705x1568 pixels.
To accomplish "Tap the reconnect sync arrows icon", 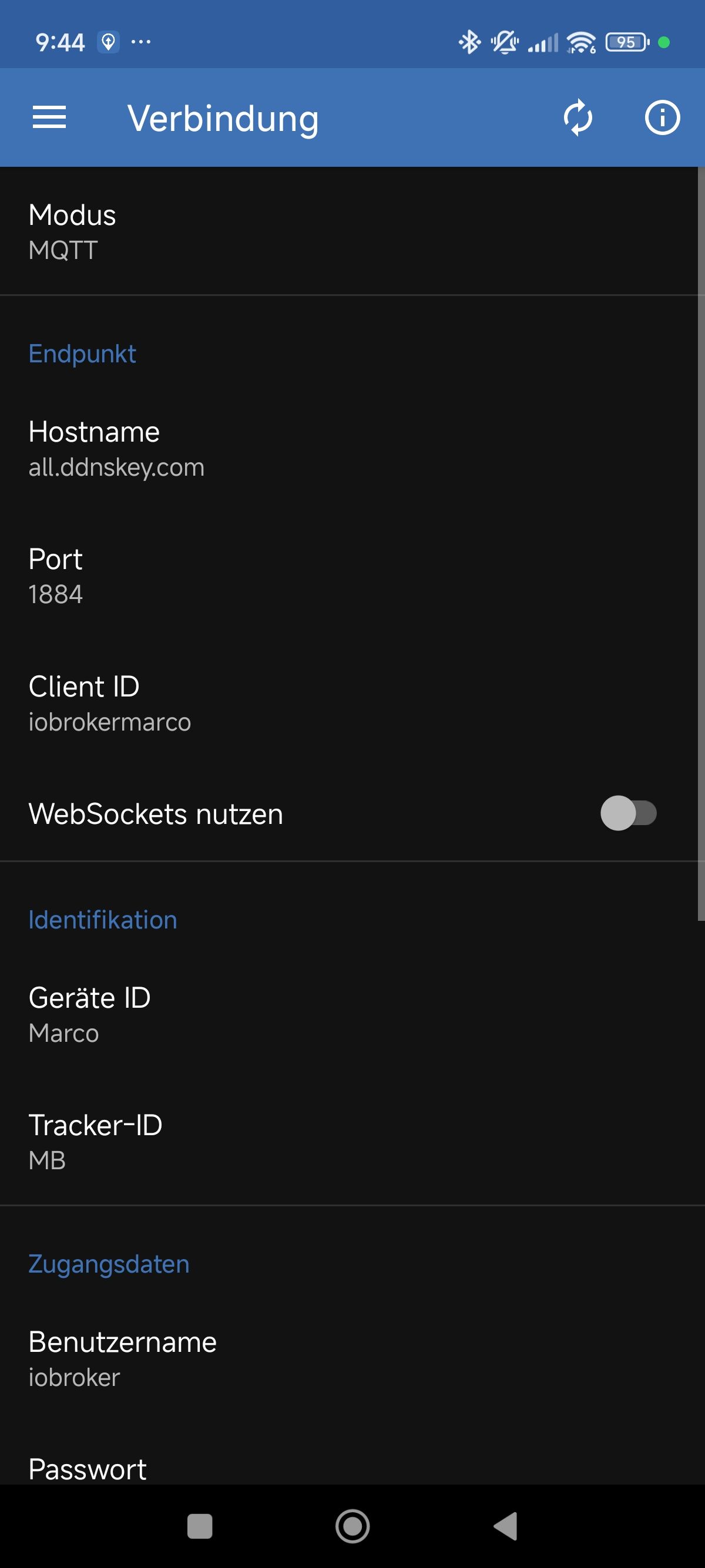I will 578,117.
